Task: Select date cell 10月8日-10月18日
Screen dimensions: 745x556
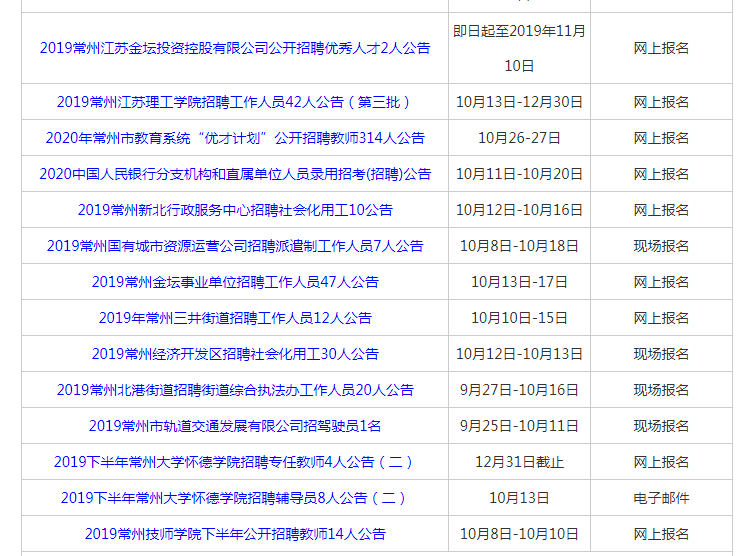Action: pos(519,246)
